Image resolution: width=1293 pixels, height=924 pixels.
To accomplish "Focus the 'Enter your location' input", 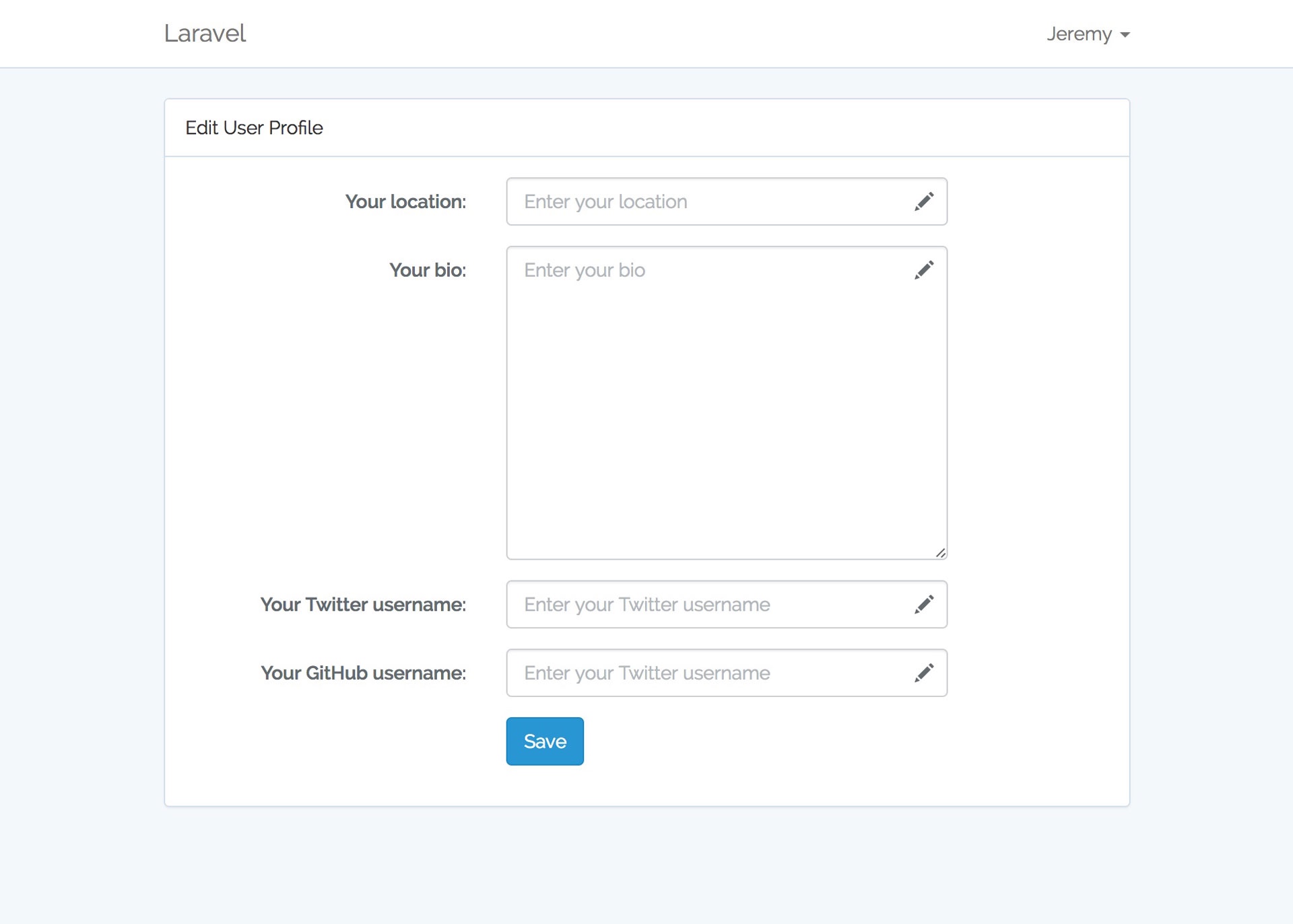I will [707, 201].
